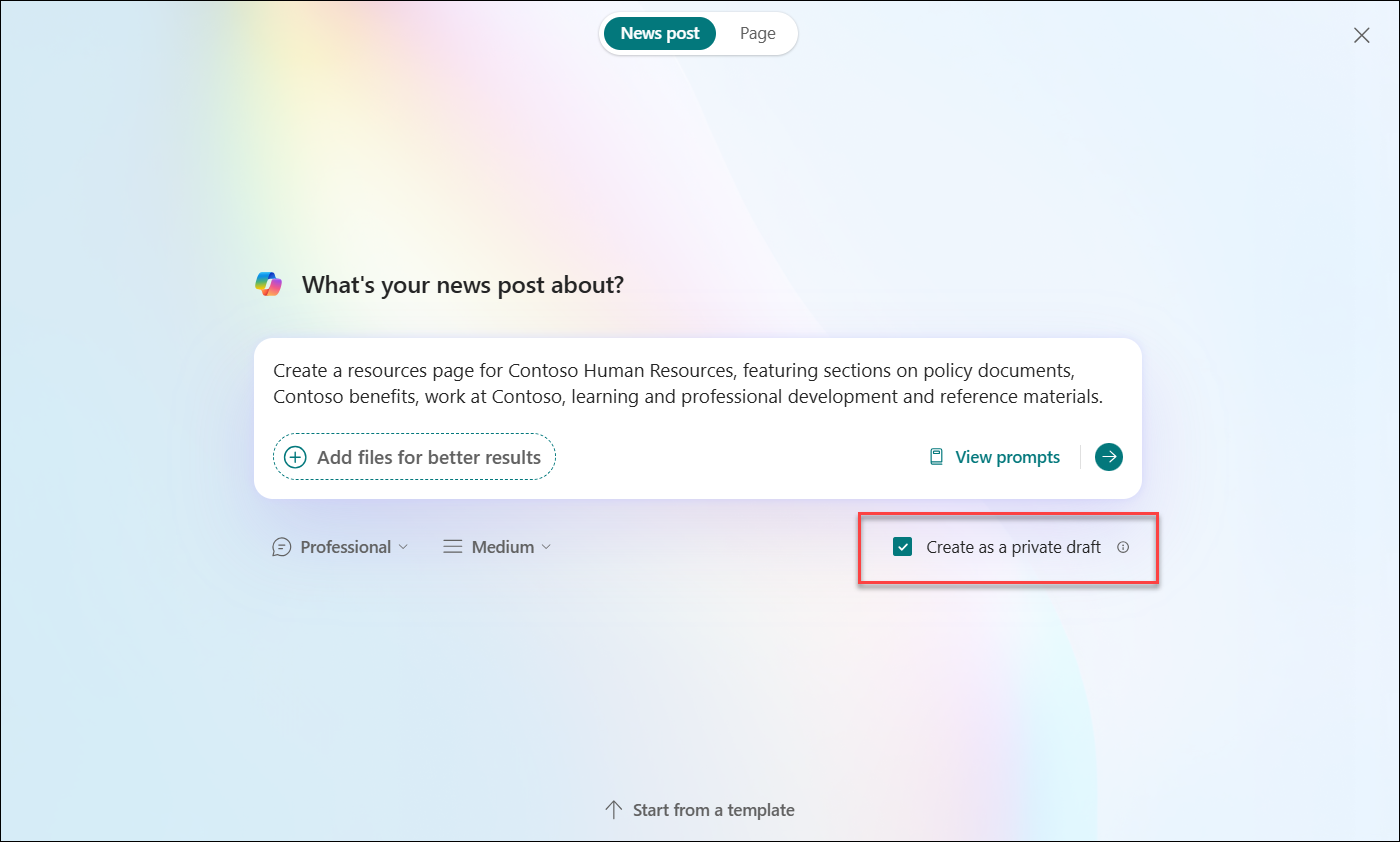Click the notebook icon beside View prompts
This screenshot has height=842, width=1400.
point(935,456)
